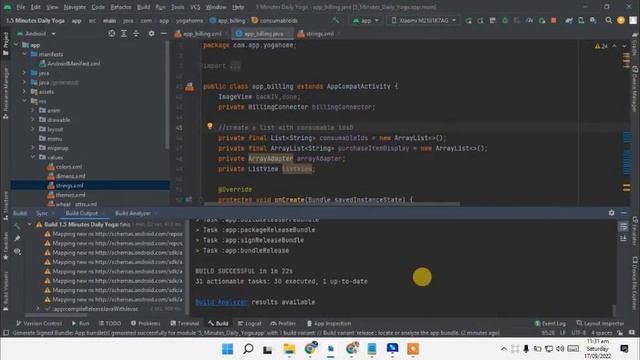Click consumableIds breadcrumb
The width and height of the screenshot is (640, 360).
point(275,20)
